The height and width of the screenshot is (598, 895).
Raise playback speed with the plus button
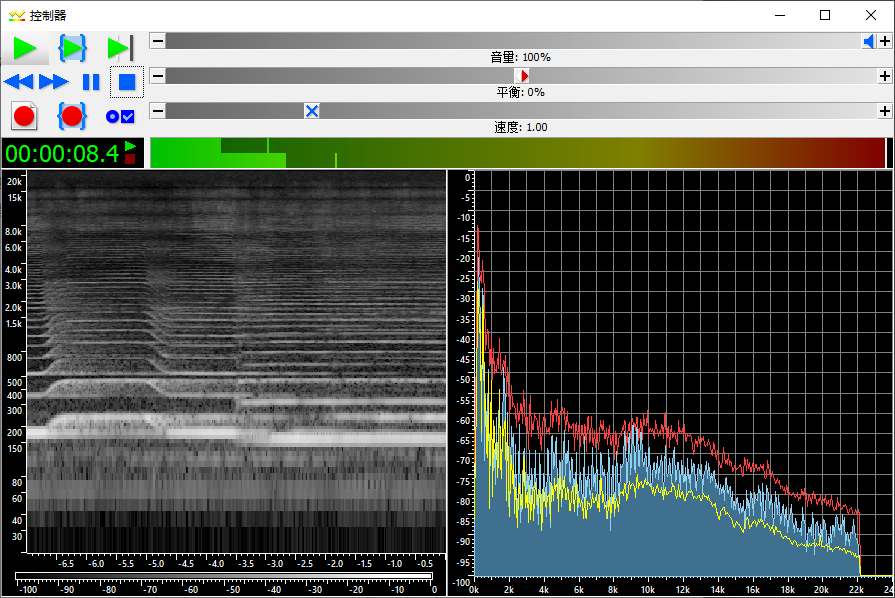885,111
